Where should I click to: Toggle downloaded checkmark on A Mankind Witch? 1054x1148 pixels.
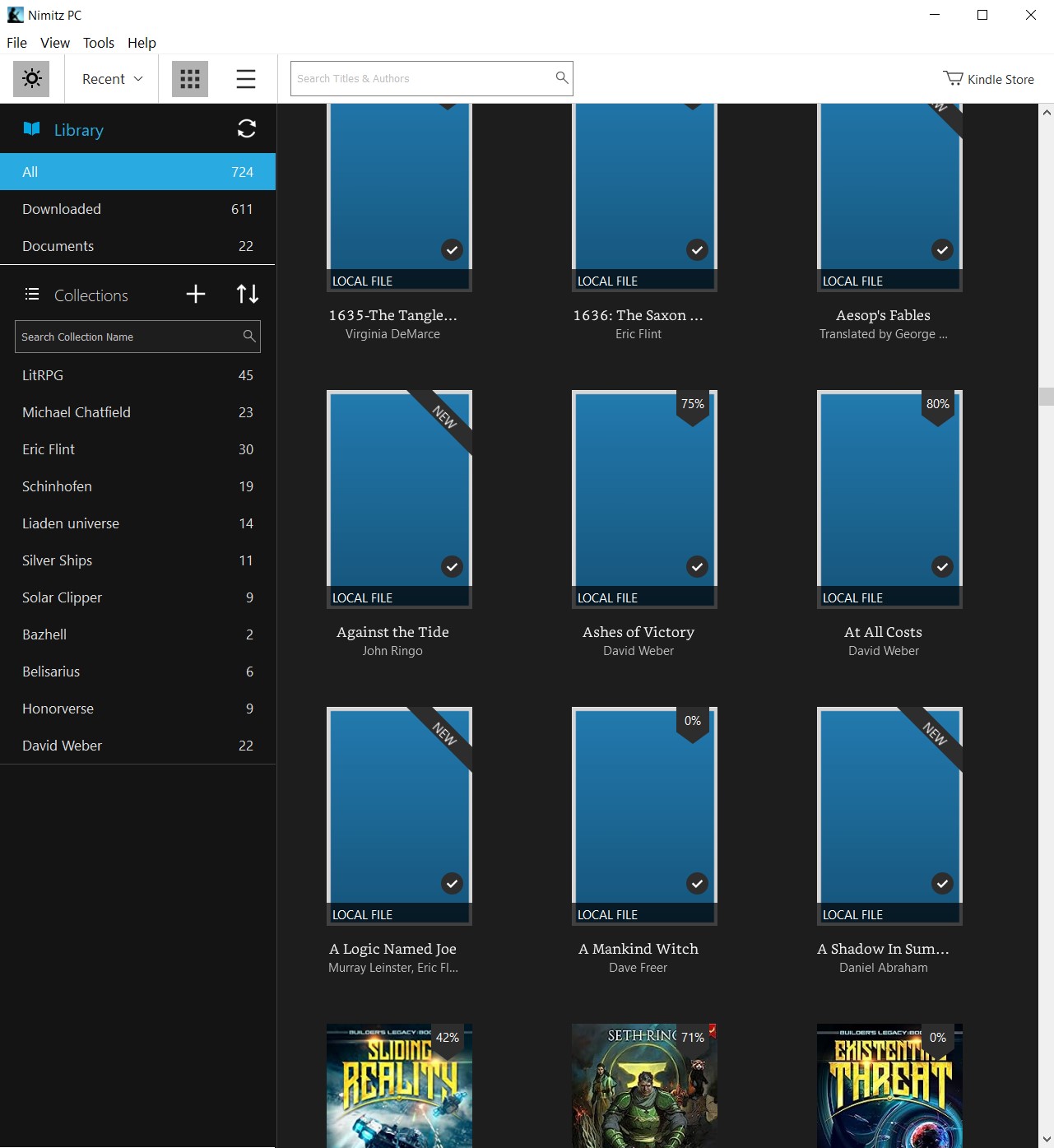click(696, 883)
